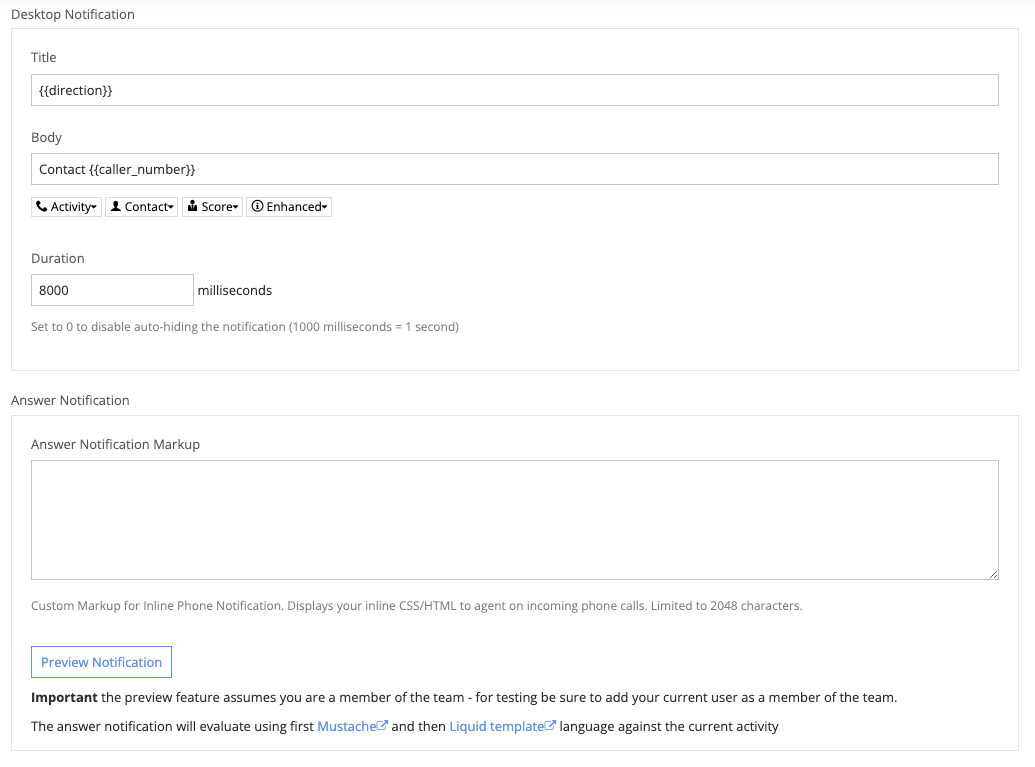1035x767 pixels.
Task: Select the Duration field showing 8000
Action: click(x=112, y=290)
